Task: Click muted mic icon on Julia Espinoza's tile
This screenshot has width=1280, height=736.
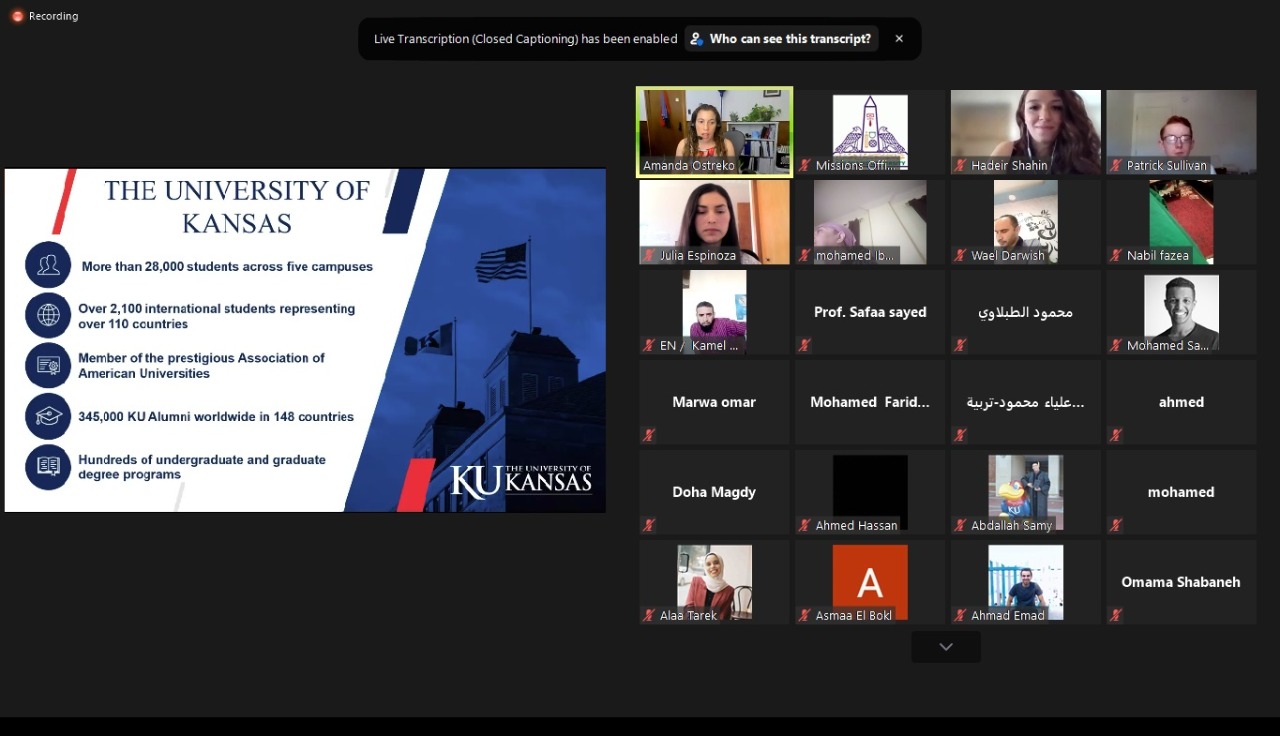Action: click(x=649, y=256)
